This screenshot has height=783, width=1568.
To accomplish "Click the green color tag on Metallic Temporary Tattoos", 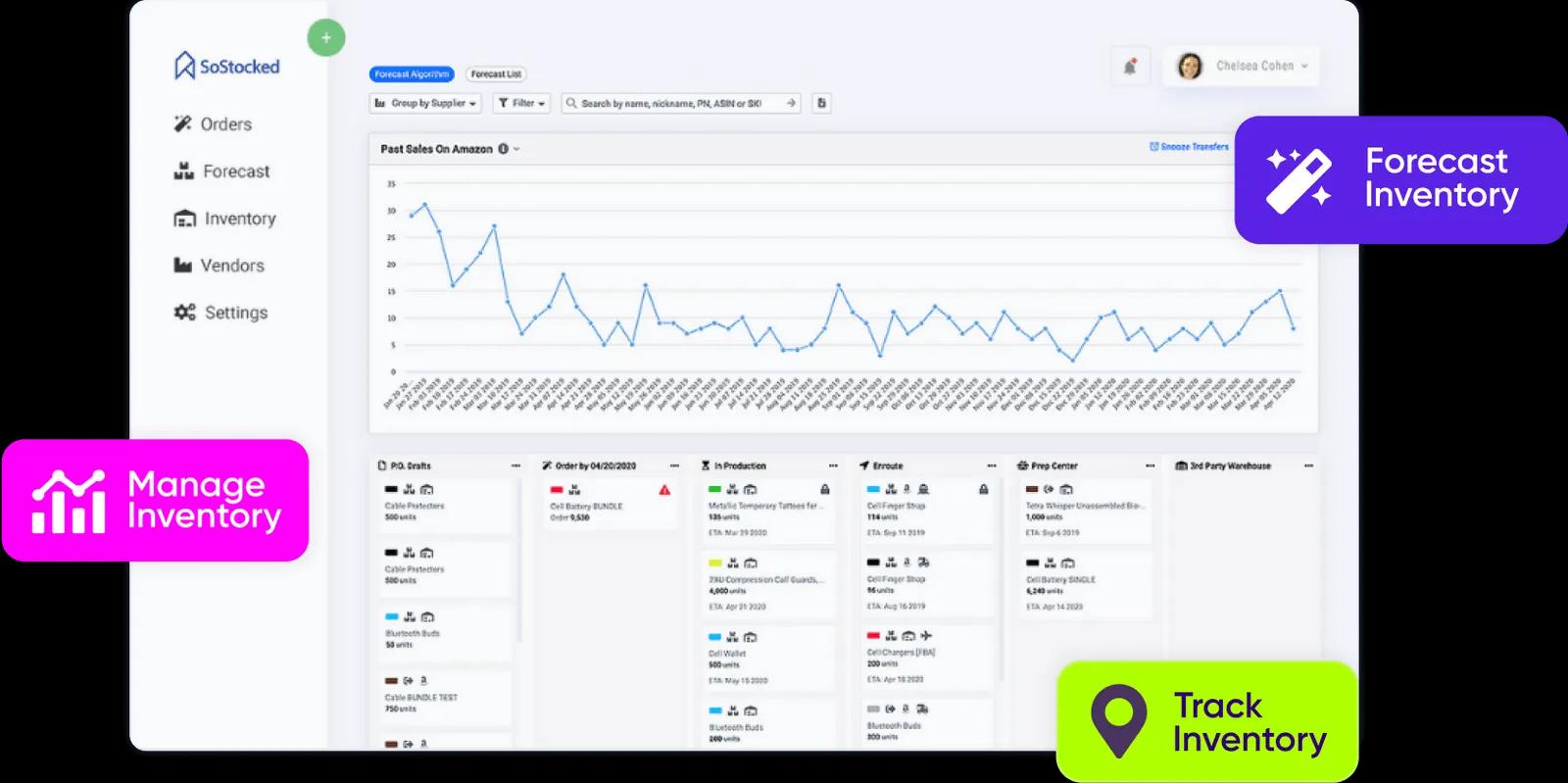I will pos(714,489).
